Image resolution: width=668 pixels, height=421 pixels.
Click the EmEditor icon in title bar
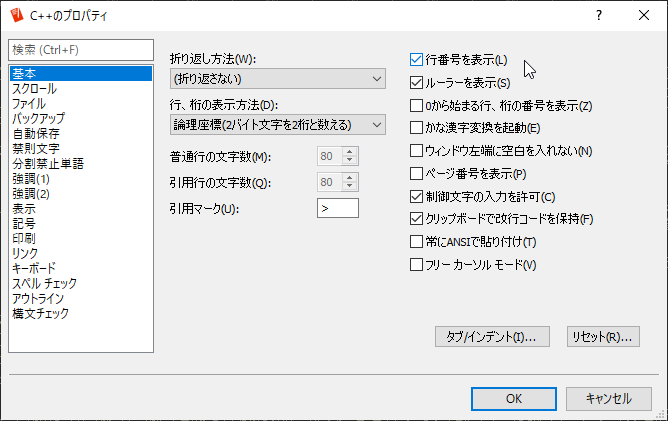click(17, 15)
